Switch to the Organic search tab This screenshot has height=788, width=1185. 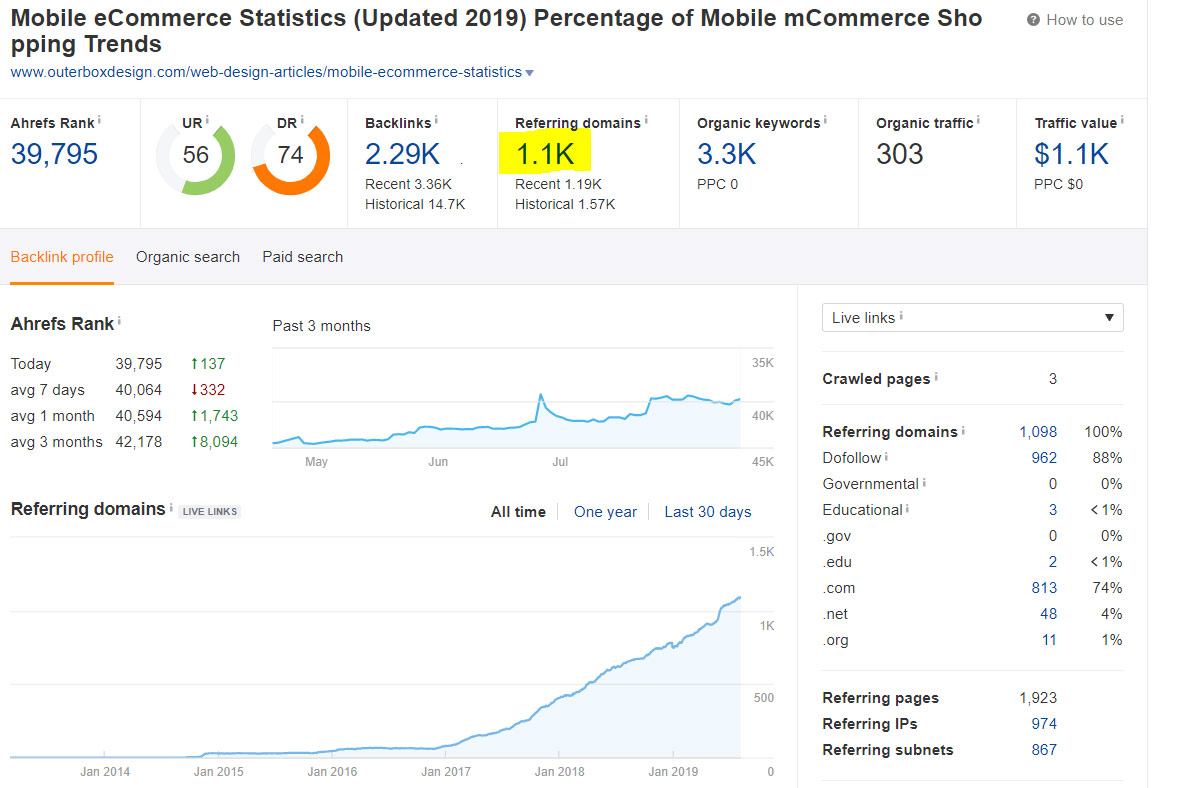click(187, 257)
